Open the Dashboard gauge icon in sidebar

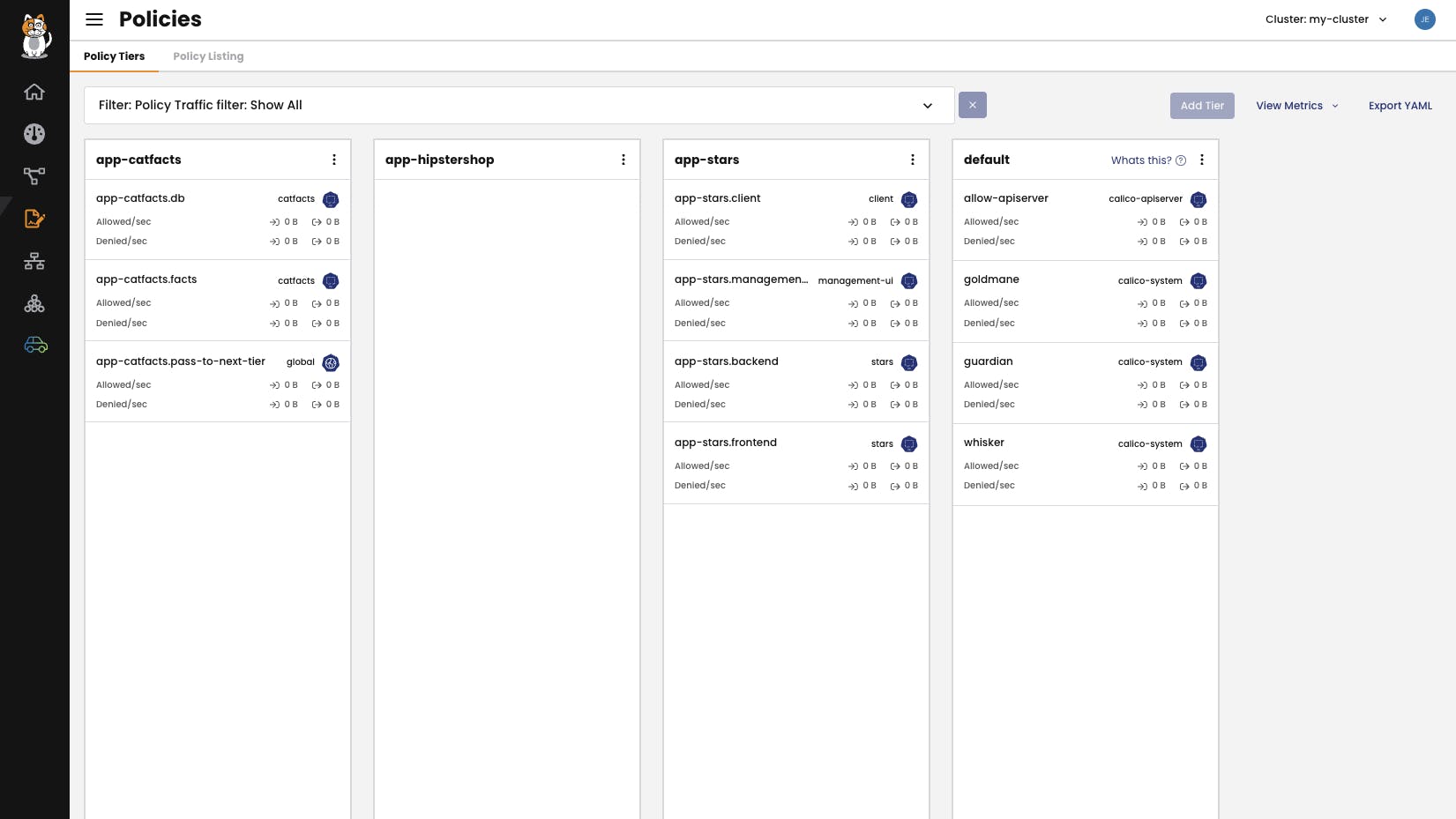(34, 134)
